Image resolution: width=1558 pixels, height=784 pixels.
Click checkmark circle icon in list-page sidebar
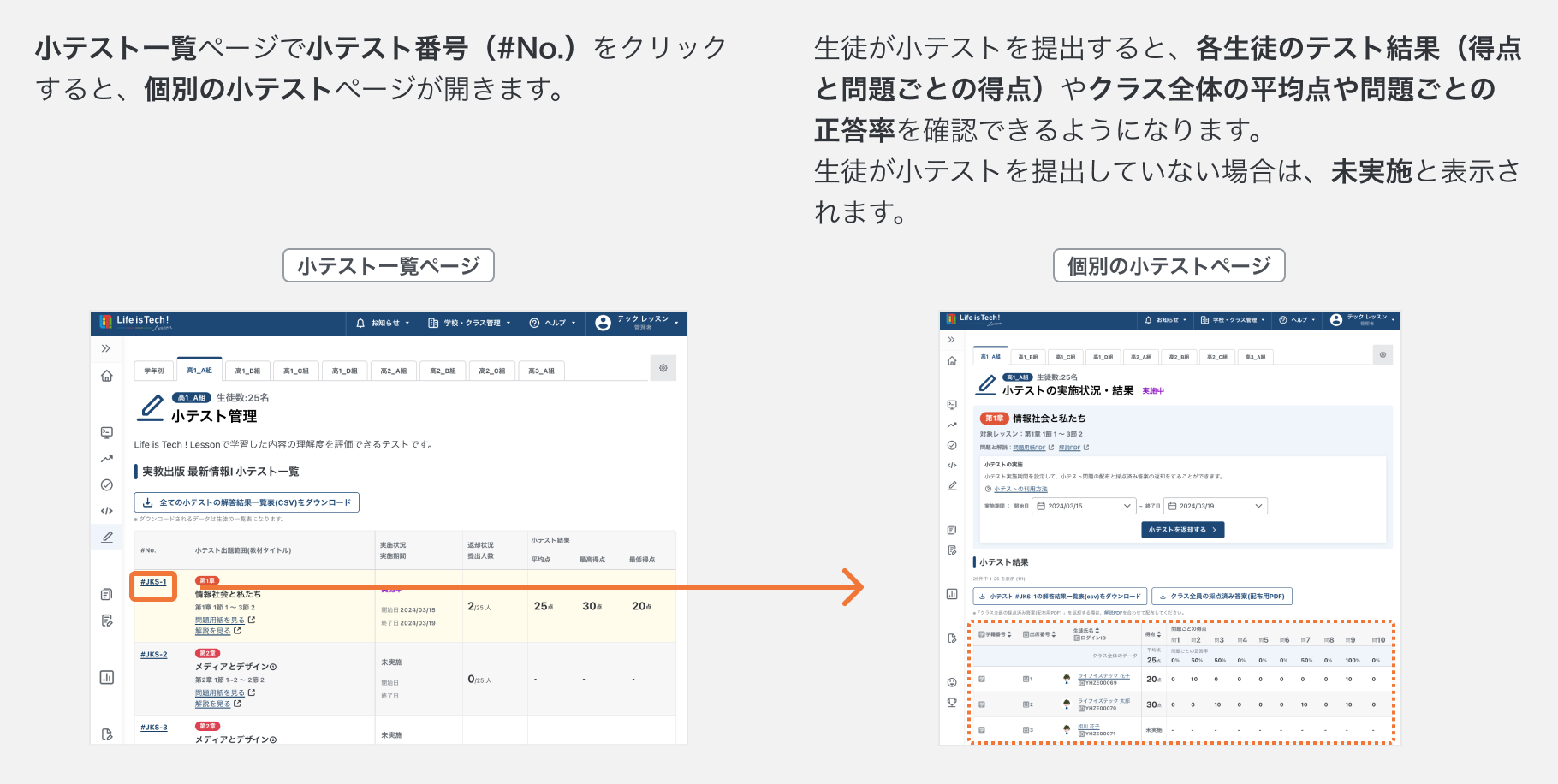(x=106, y=484)
